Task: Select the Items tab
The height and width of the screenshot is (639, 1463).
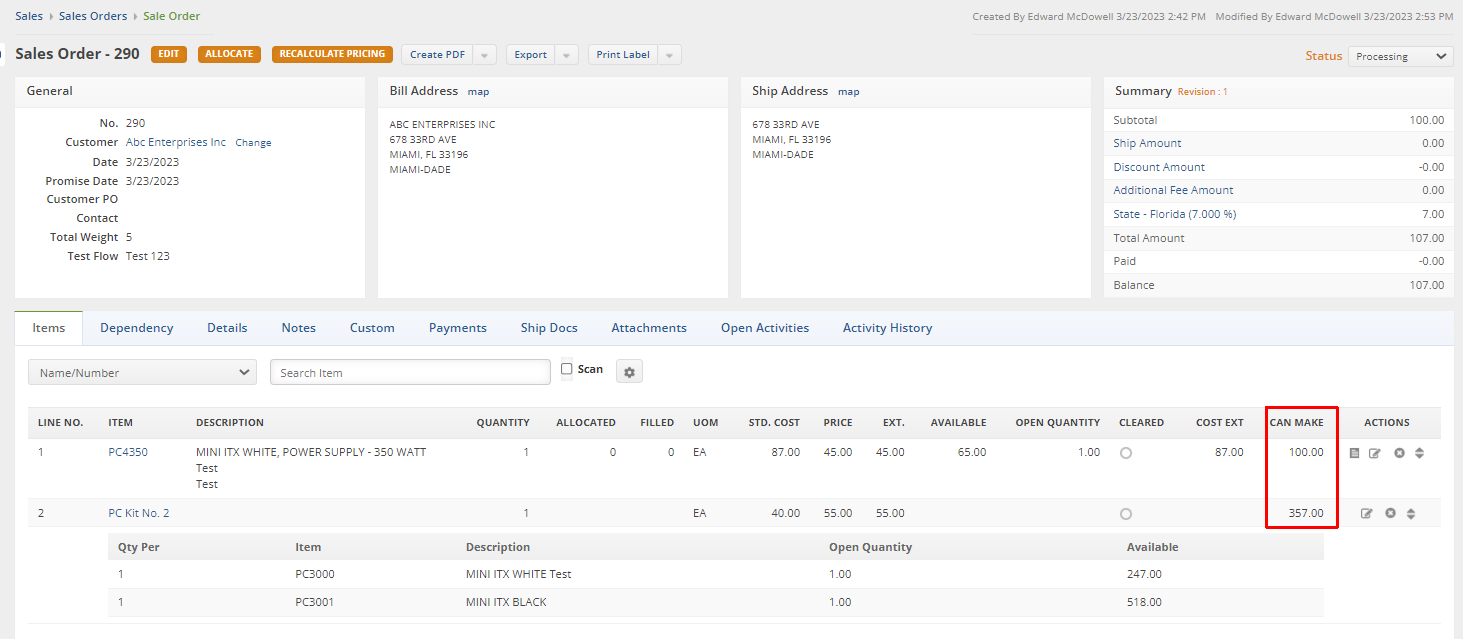Action: (x=49, y=328)
